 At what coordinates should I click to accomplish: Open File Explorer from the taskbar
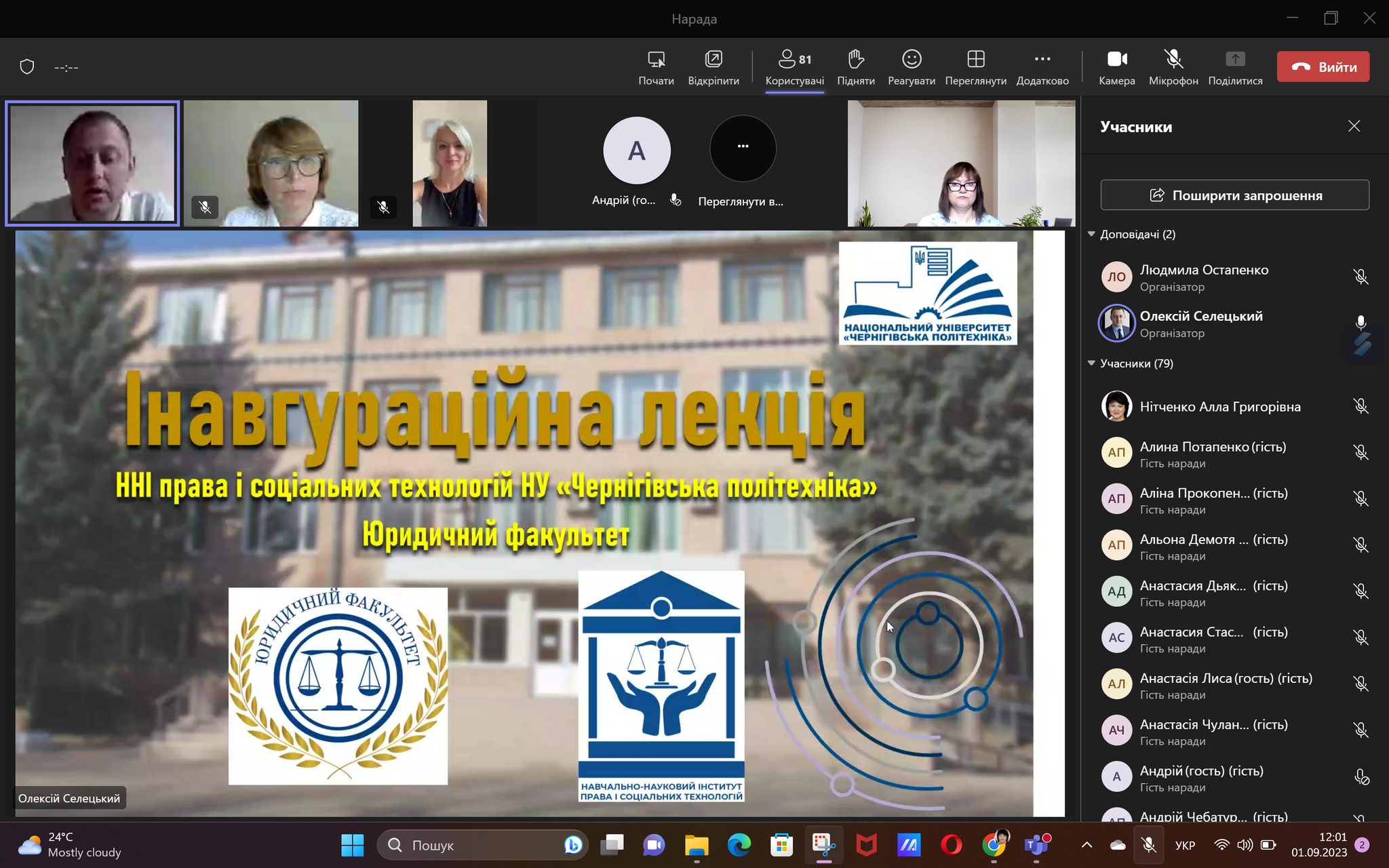tap(697, 845)
